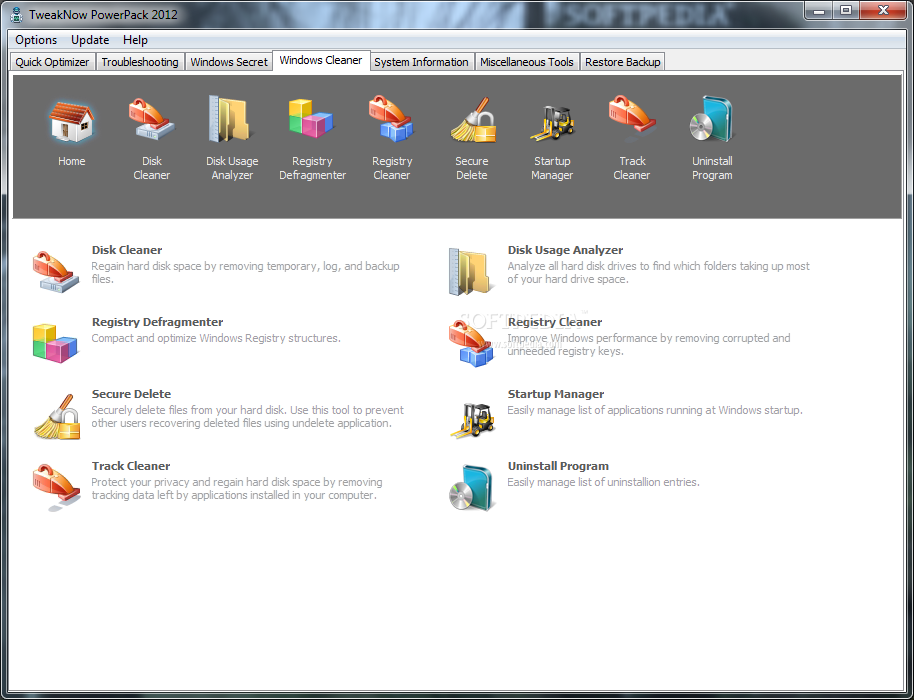Open the Disk Cleaner heading link
Screen dimensions: 914x700
[126, 250]
